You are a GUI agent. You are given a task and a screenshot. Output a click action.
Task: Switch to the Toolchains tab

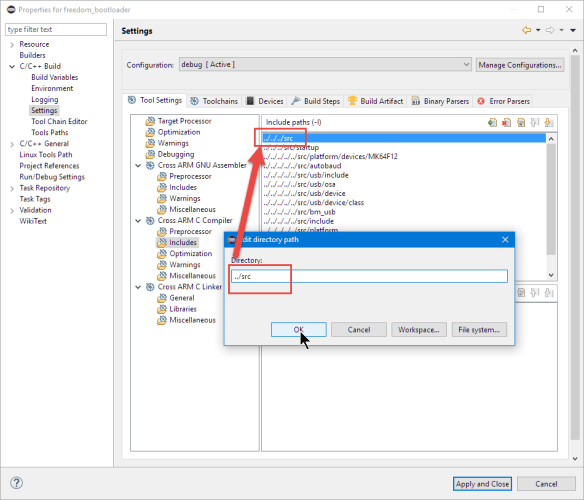pos(214,101)
